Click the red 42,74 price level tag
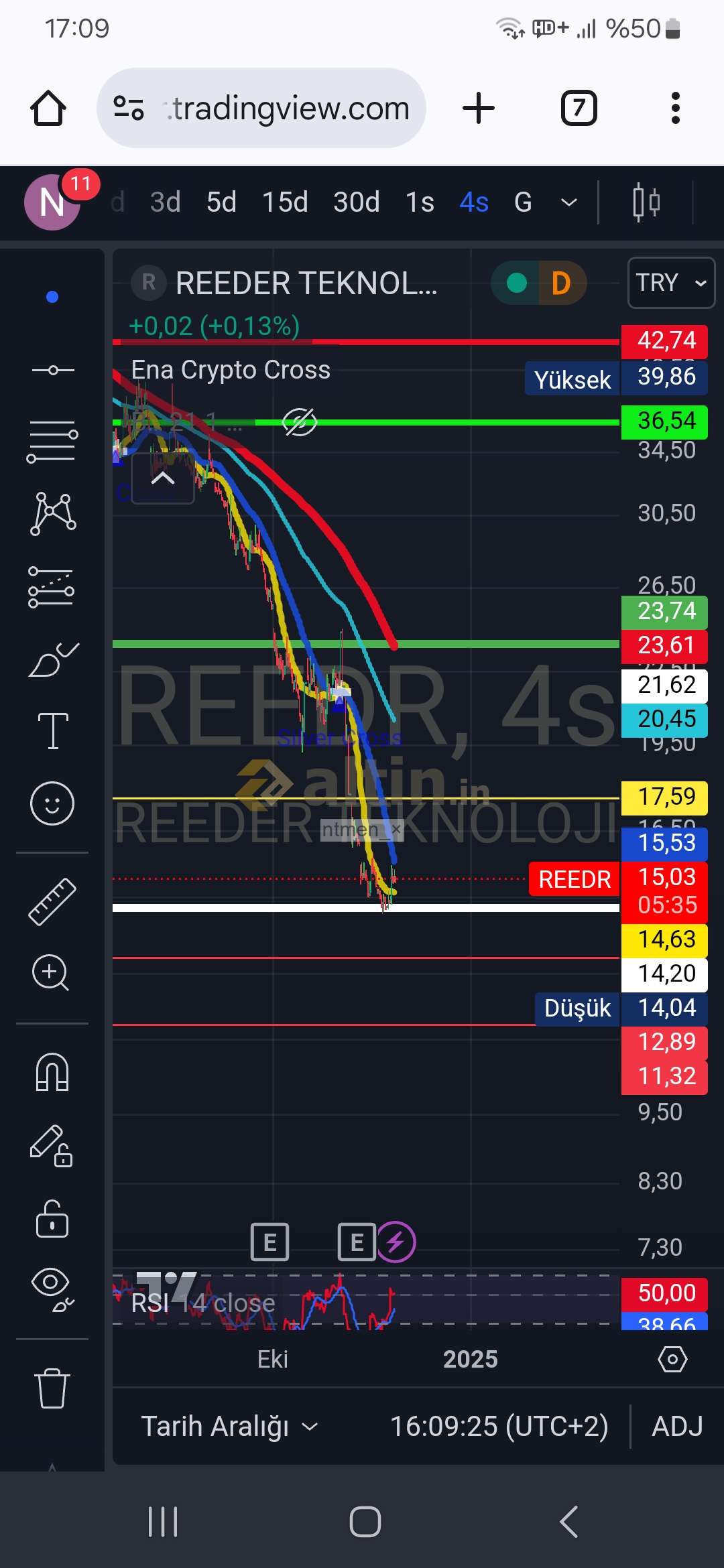Screen dimensions: 724x1568 [x=664, y=341]
